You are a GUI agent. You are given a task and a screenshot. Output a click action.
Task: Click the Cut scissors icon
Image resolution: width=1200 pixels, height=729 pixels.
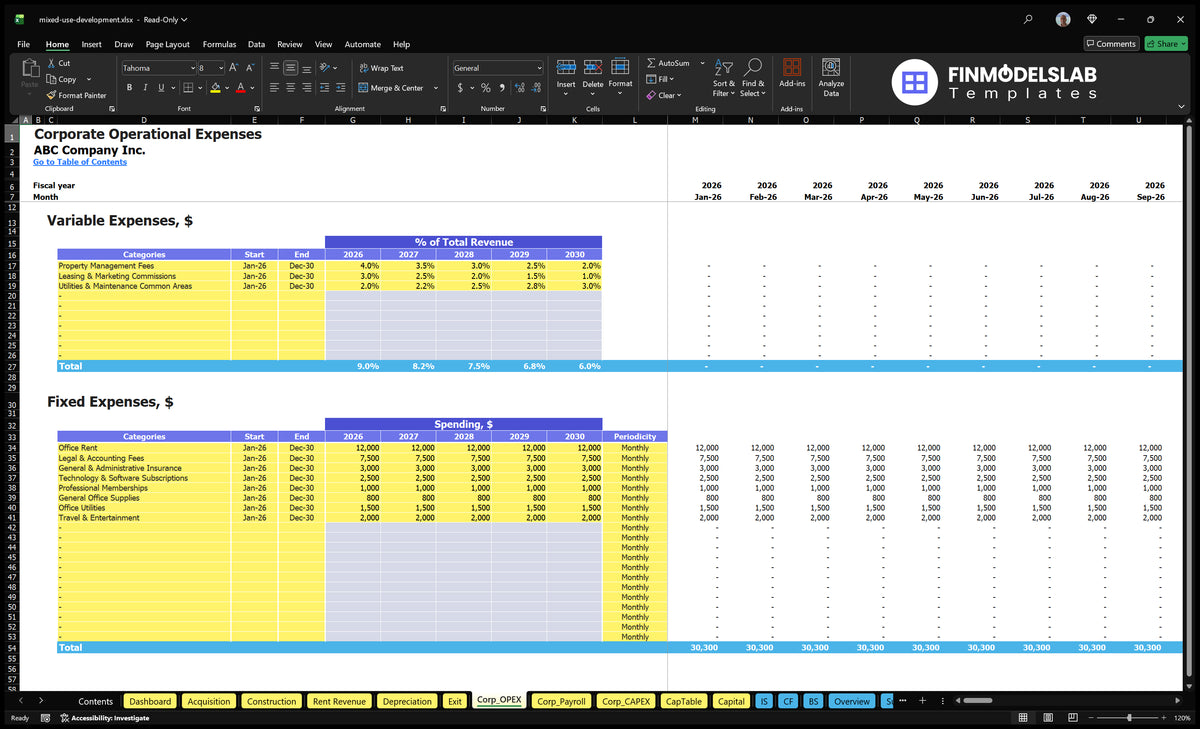(51, 63)
